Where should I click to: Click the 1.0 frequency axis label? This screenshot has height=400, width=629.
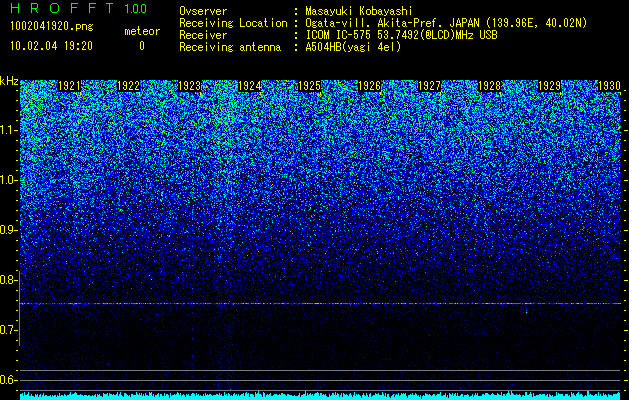tap(9, 180)
